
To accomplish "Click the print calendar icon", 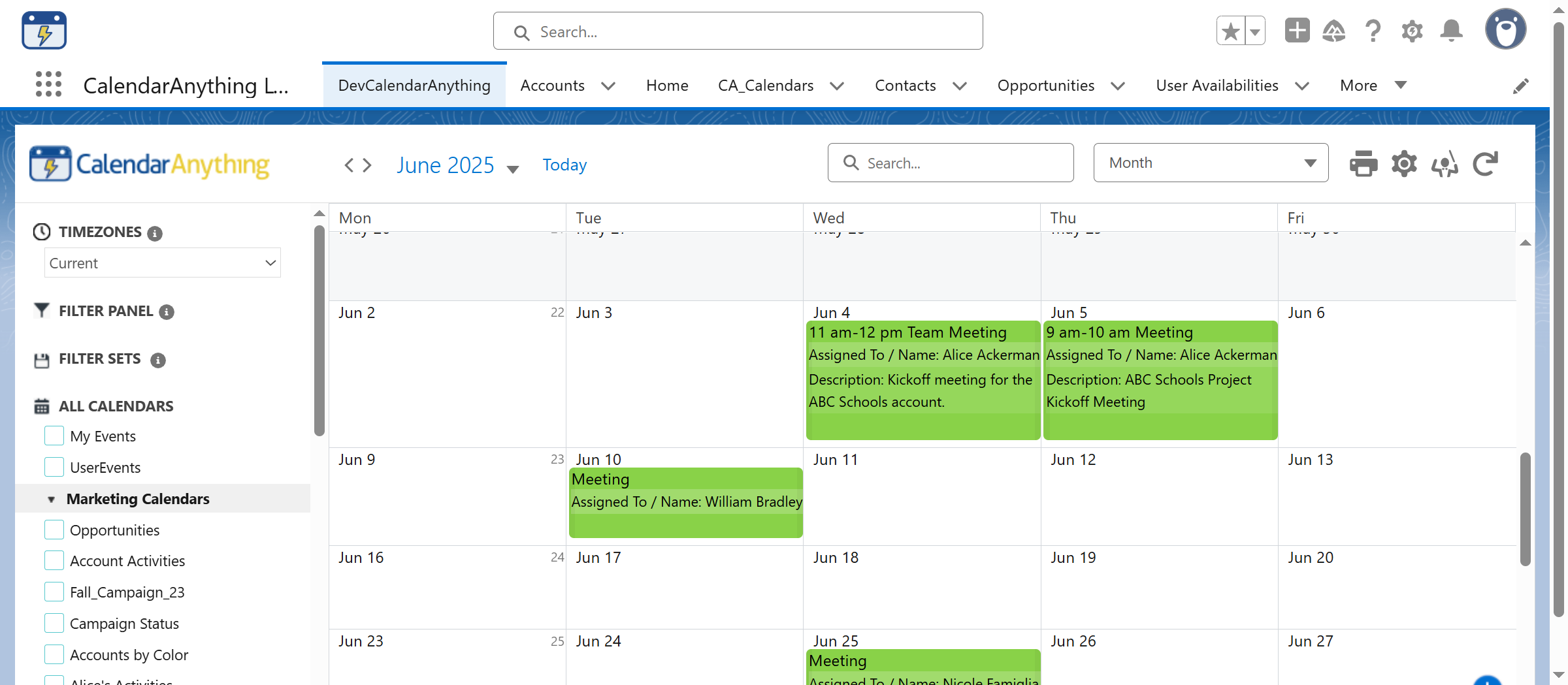I will pos(1363,163).
